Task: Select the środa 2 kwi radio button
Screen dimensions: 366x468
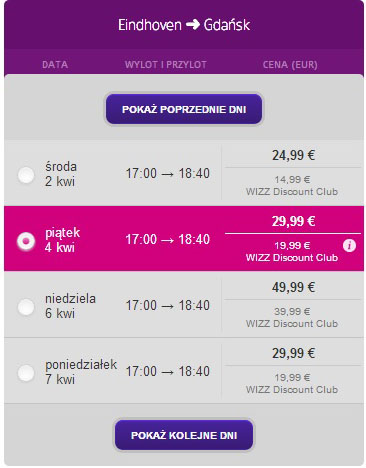Action: [x=26, y=175]
